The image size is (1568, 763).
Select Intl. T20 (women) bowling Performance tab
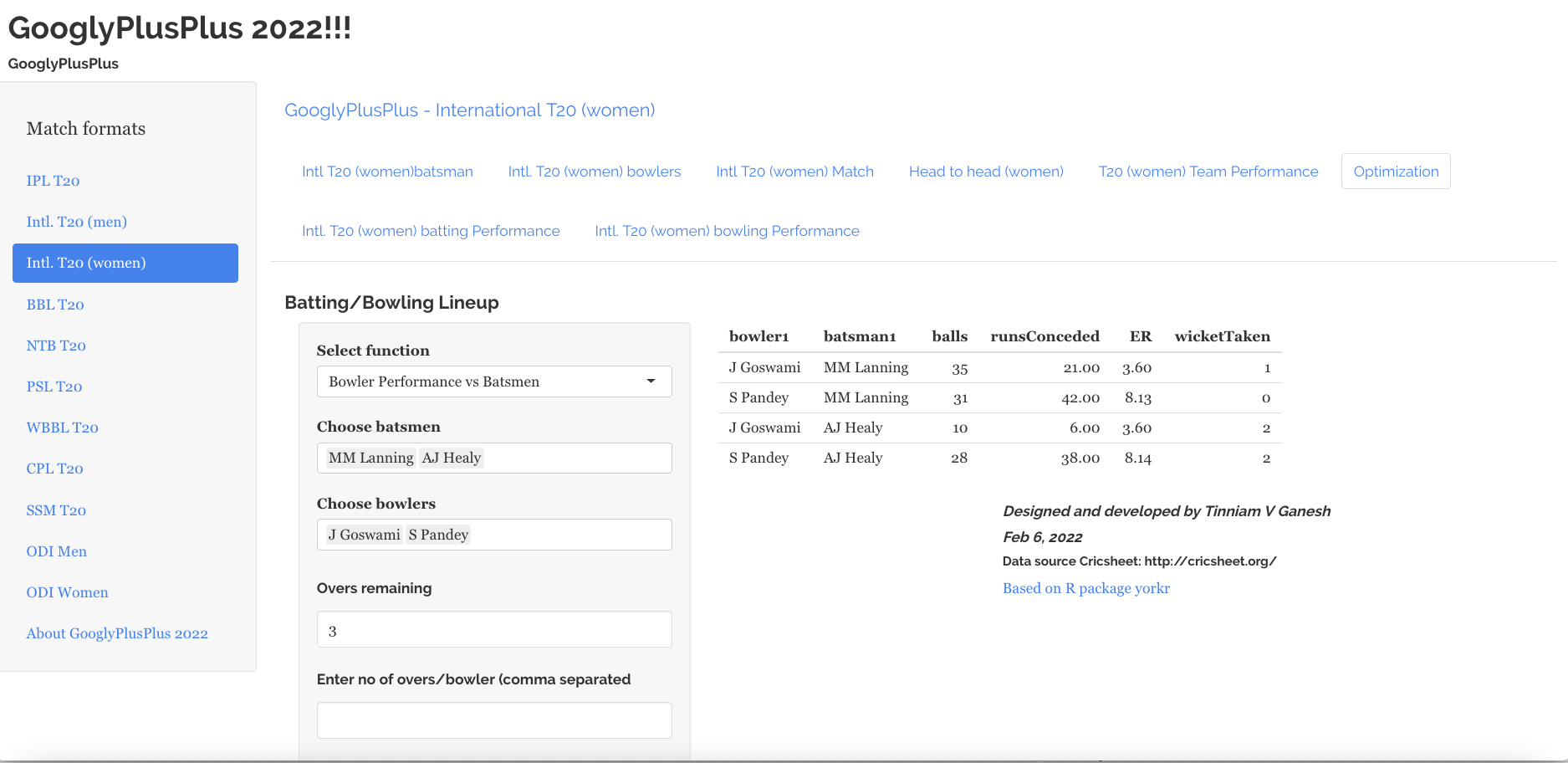pyautogui.click(x=726, y=231)
